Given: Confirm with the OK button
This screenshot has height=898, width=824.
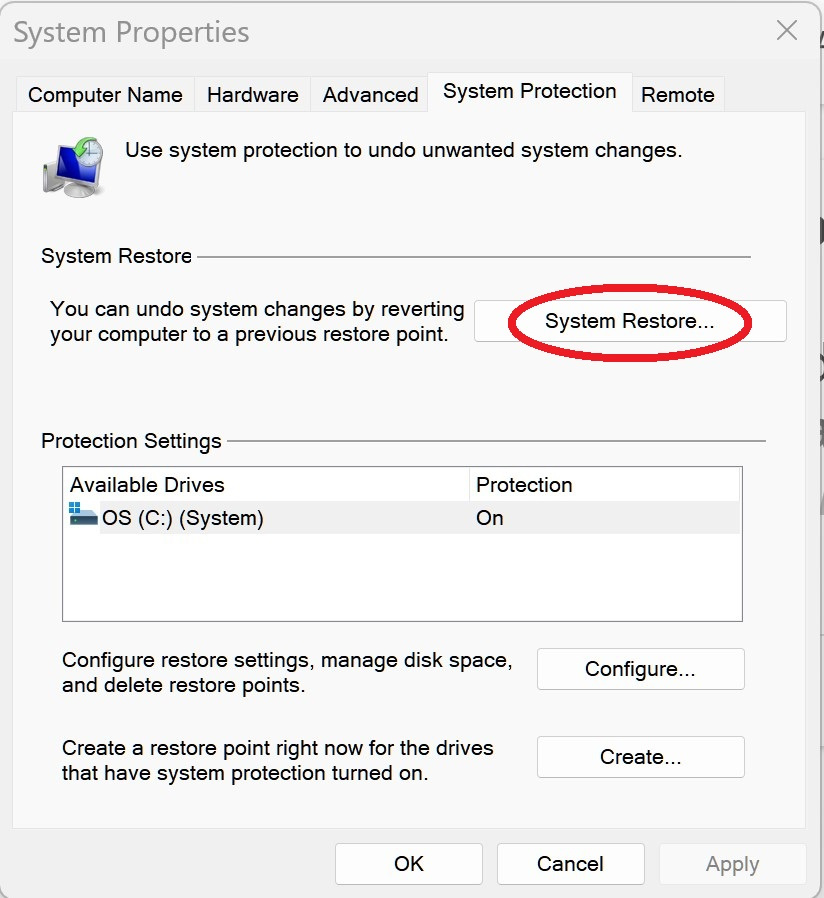Looking at the screenshot, I should (409, 864).
